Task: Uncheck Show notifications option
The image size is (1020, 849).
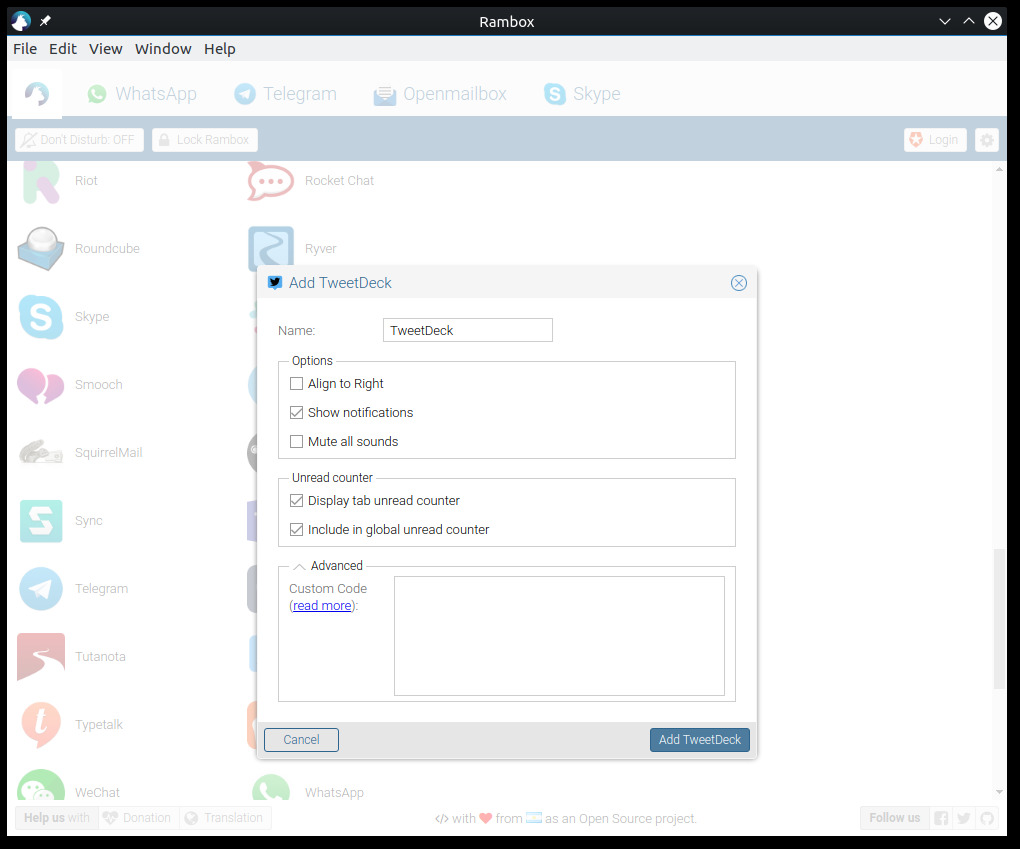Action: pos(296,412)
